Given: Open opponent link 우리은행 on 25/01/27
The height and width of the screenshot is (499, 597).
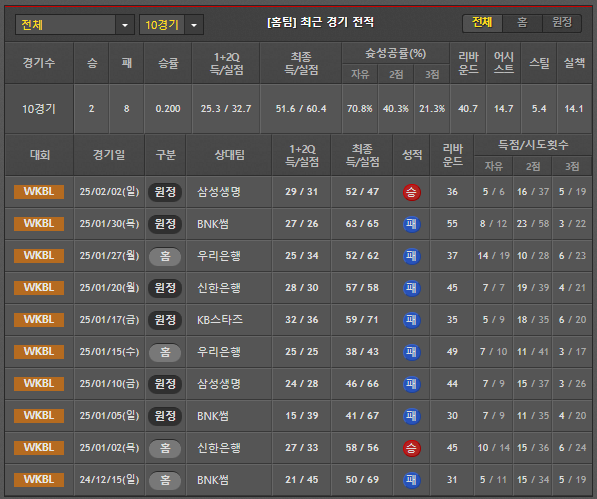Looking at the screenshot, I should pyautogui.click(x=219, y=255).
